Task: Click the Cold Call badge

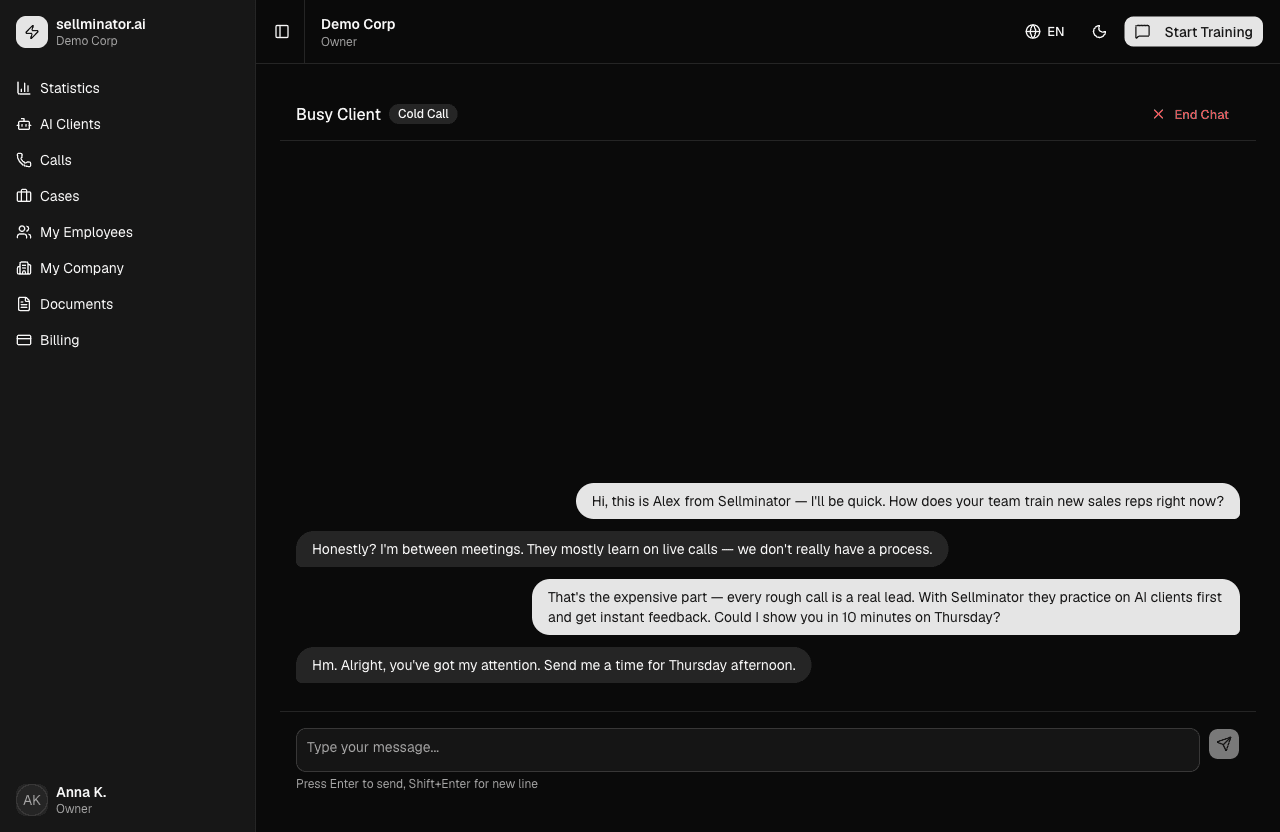Action: coord(423,114)
